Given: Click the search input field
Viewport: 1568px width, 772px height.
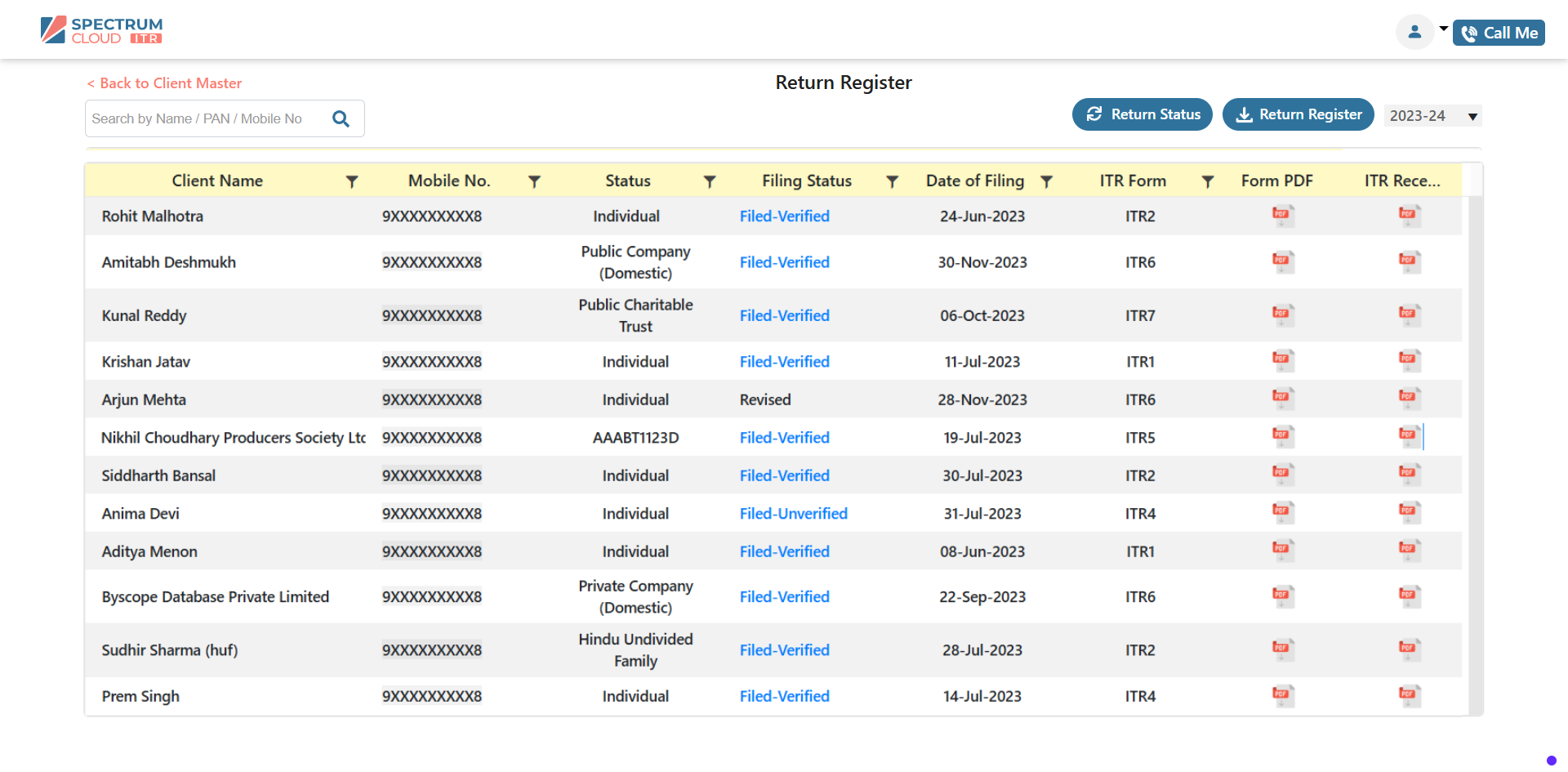Looking at the screenshot, I should 204,118.
